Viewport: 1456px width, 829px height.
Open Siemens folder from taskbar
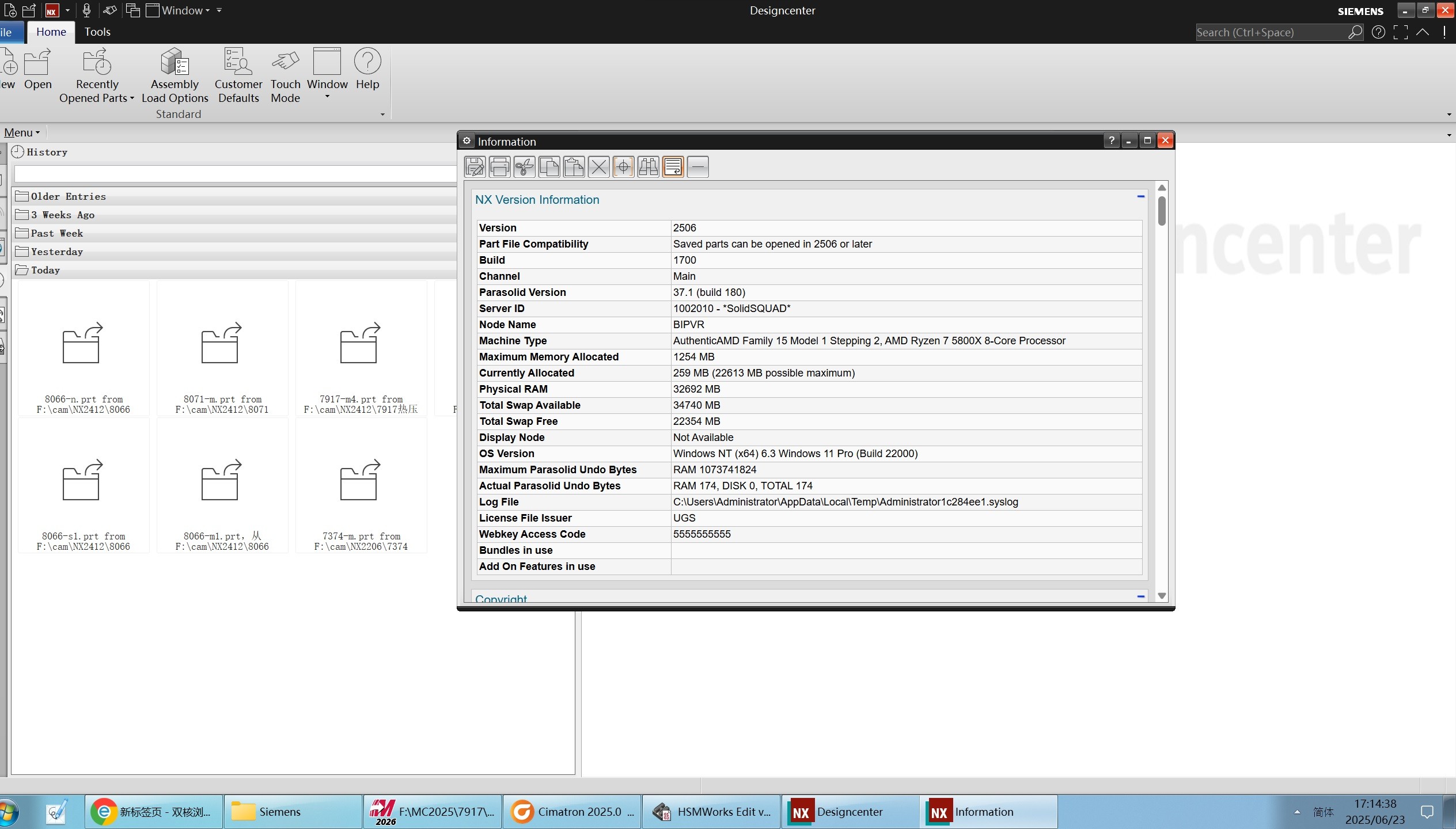(x=293, y=812)
